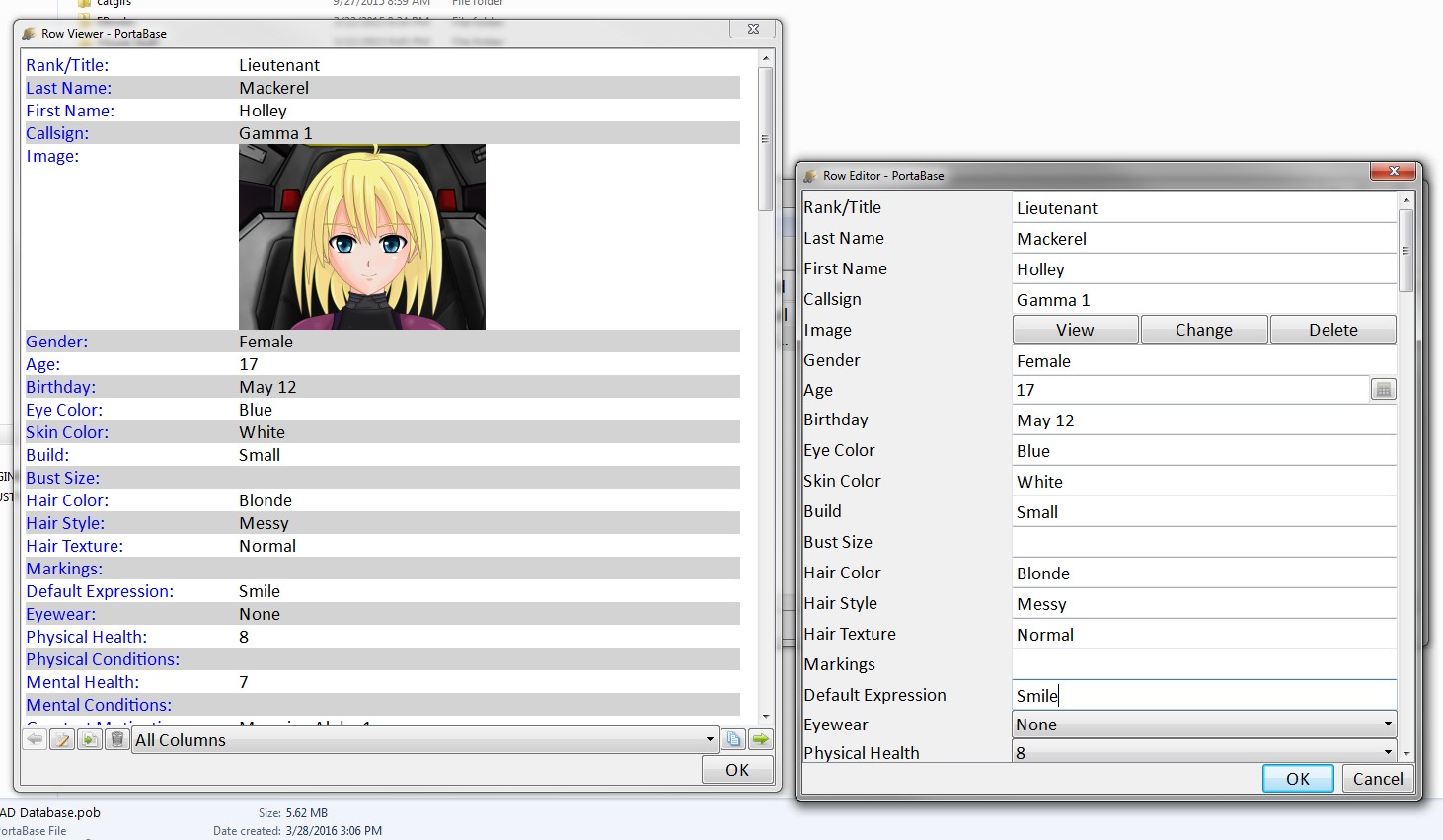Click 'Last Name:' label in Row Viewer
1443x840 pixels.
pos(68,88)
